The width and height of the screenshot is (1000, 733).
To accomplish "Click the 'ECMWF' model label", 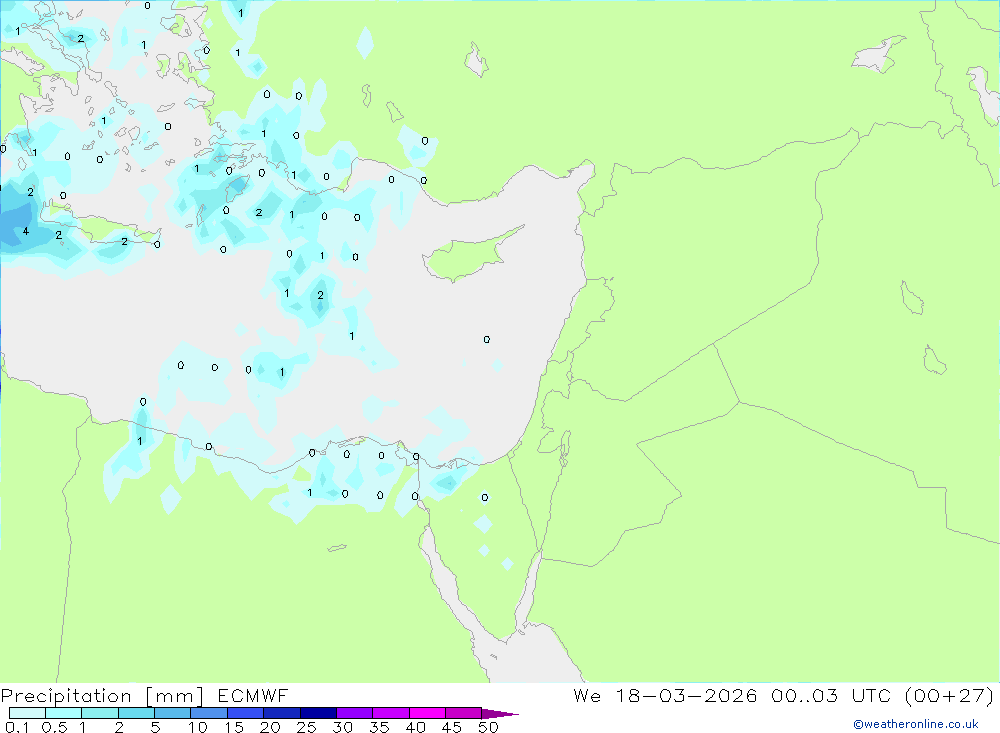I will (x=253, y=696).
